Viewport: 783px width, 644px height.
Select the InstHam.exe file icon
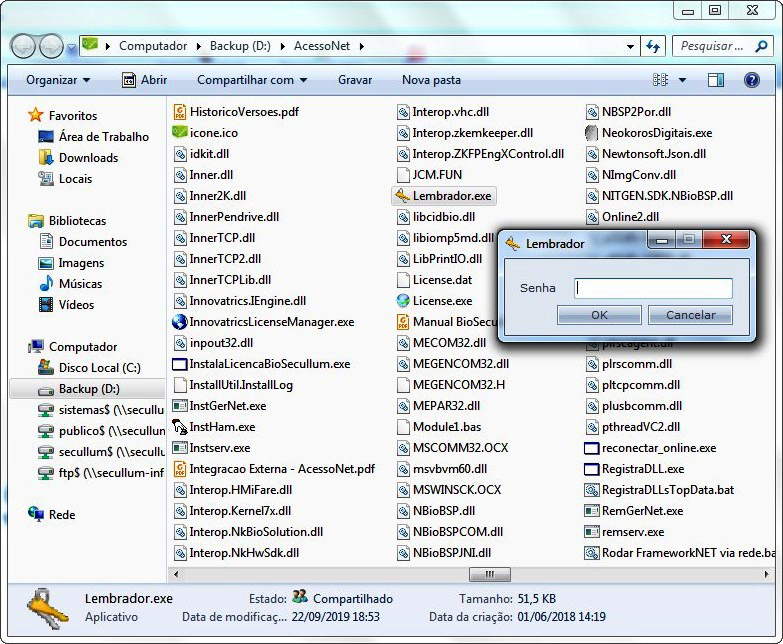pos(180,427)
